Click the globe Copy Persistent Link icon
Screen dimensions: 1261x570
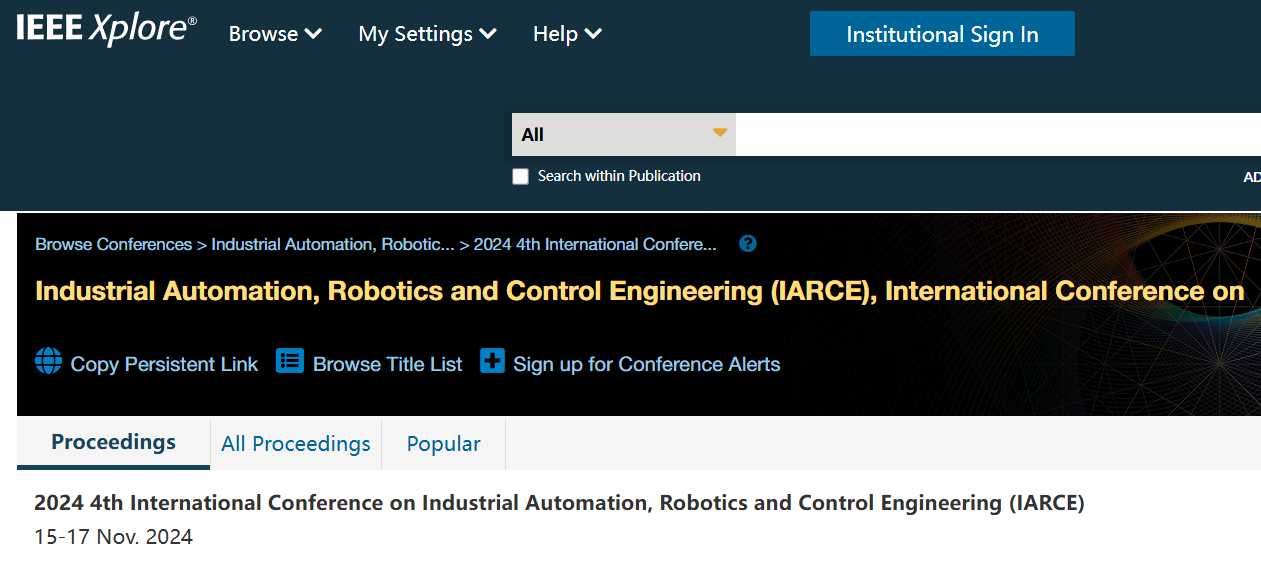pyautogui.click(x=48, y=361)
